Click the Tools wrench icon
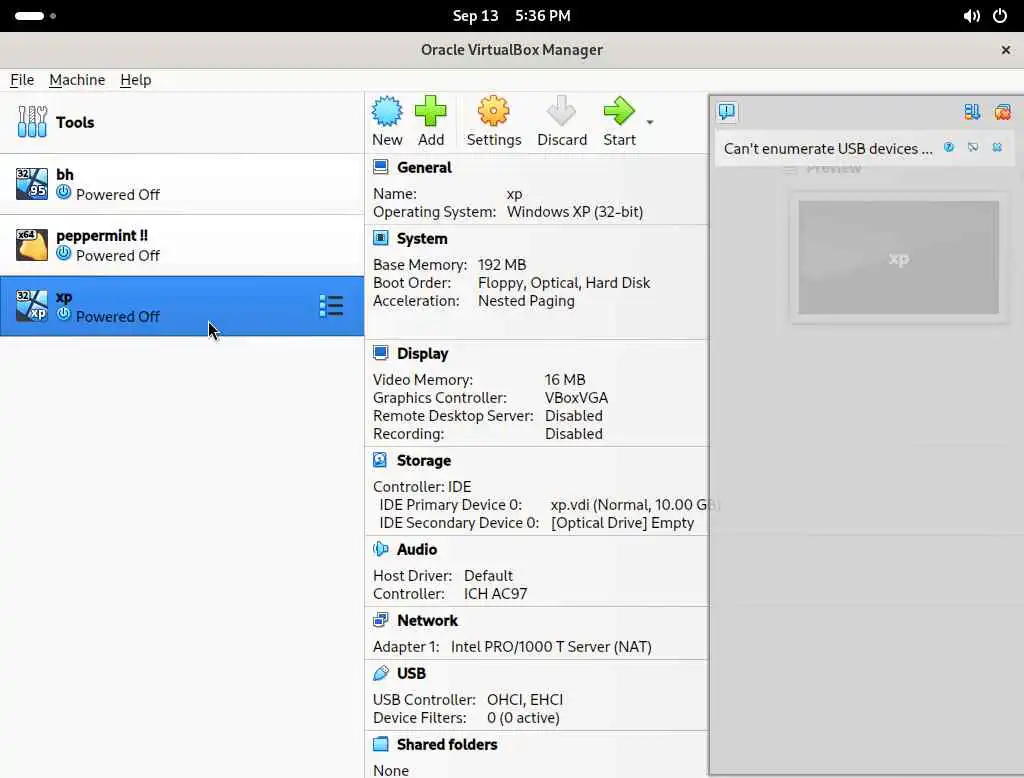 32,122
